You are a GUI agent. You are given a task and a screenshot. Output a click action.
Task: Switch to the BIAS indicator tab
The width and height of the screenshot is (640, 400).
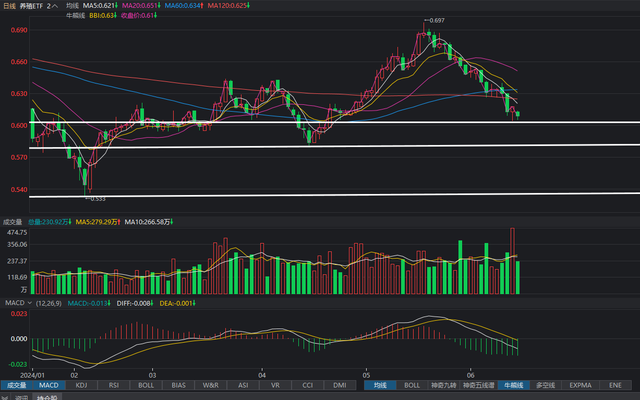click(x=178, y=385)
